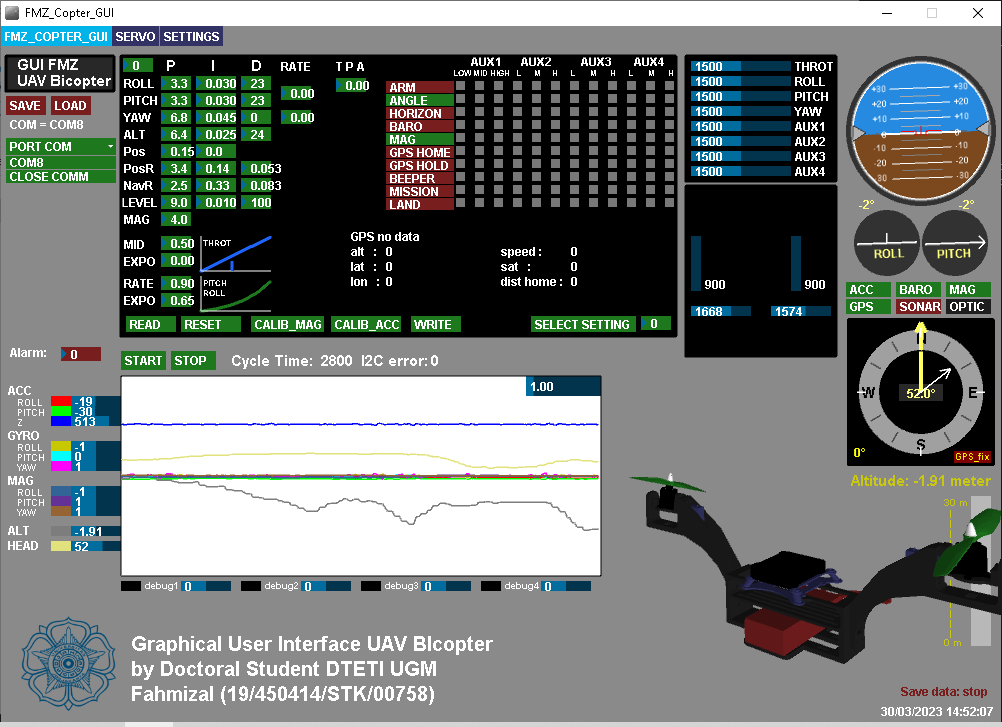Open the SETTINGS tab
Image resolution: width=1002 pixels, height=727 pixels.
191,37
